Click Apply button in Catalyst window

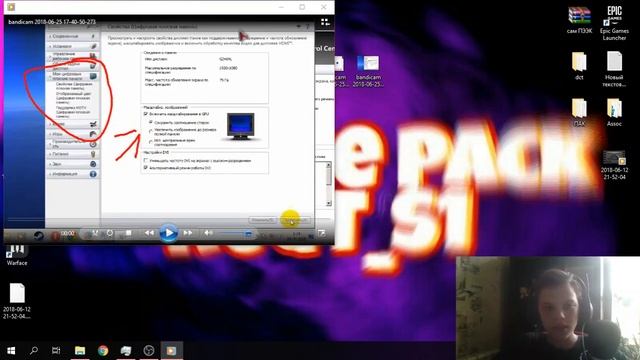(296, 220)
